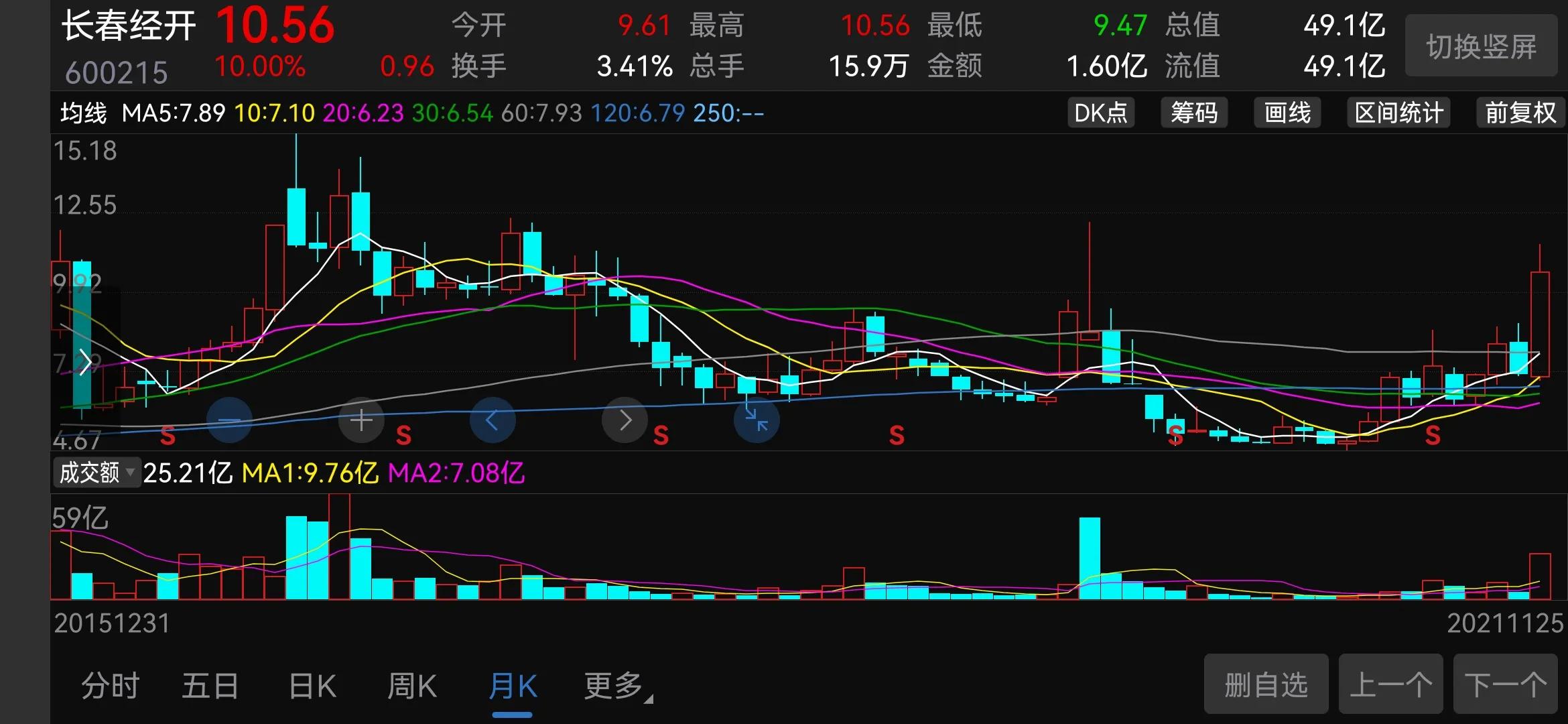Activate the 画线 drawing tool
This screenshot has height=724, width=1568.
[1287, 113]
